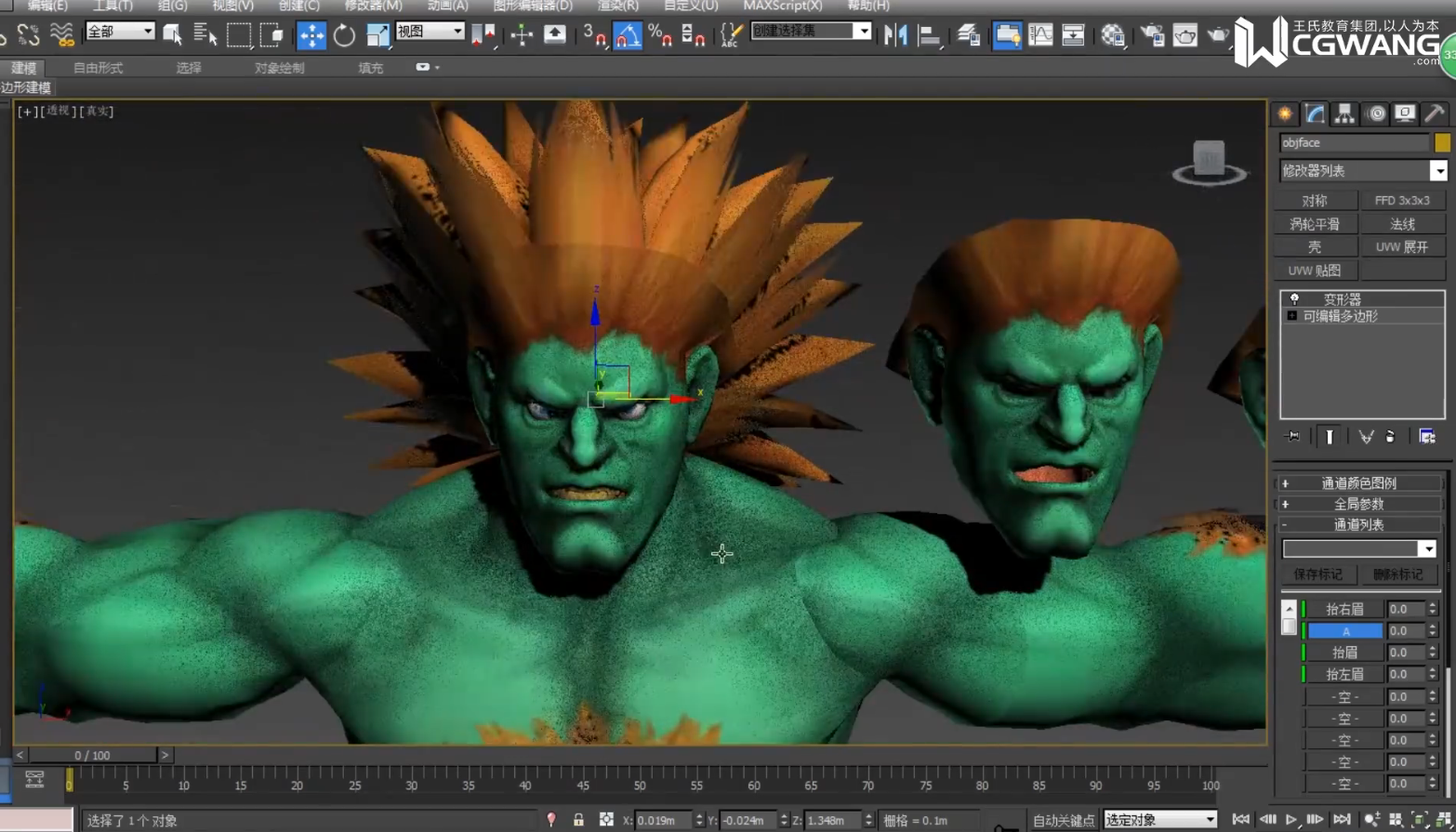Viewport: 1456px width, 832px height.
Task: Click the Align tool icon
Action: coord(928,35)
